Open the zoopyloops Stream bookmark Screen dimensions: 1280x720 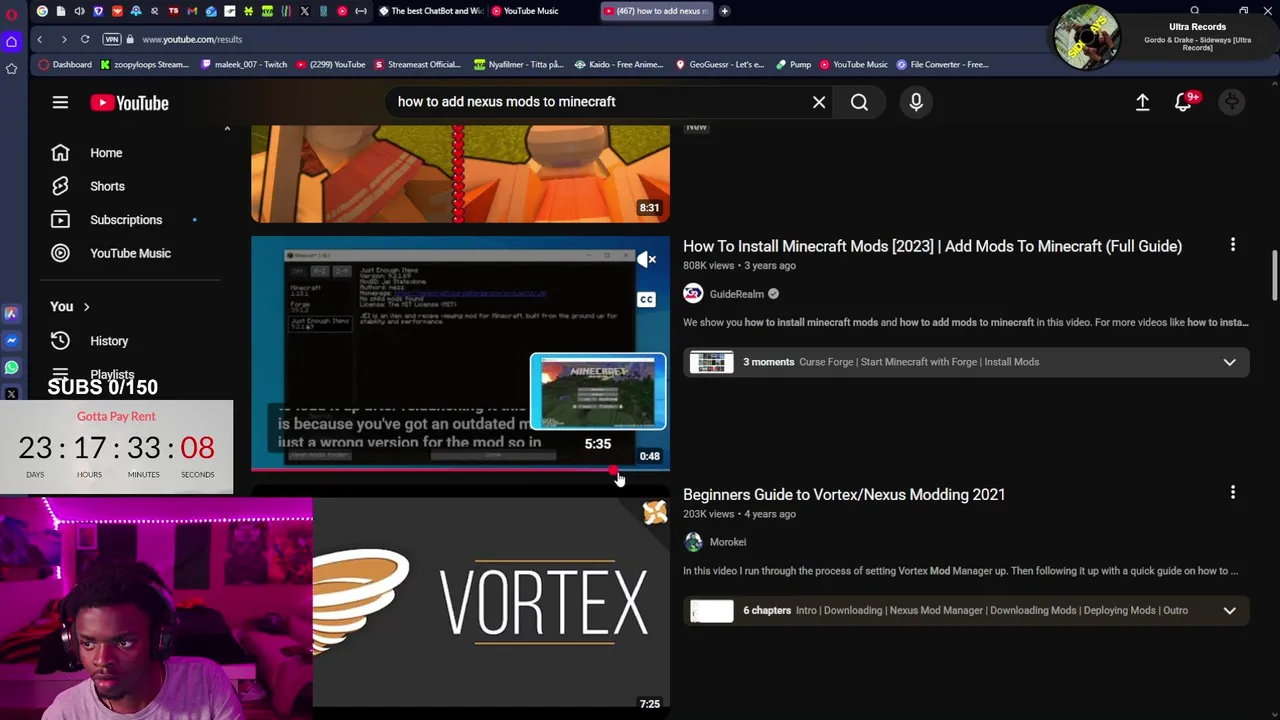tap(144, 65)
